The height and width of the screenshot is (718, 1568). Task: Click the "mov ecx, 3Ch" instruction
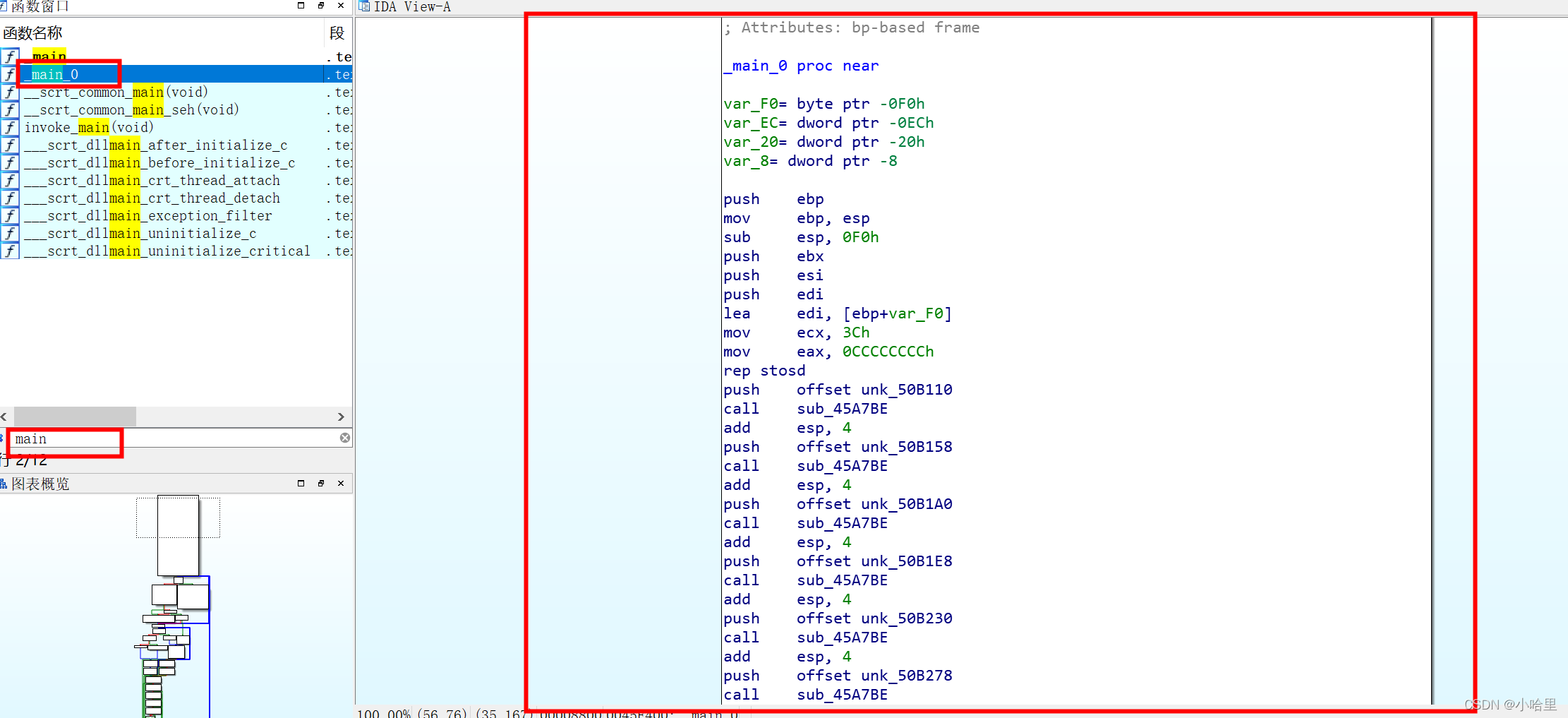point(797,333)
